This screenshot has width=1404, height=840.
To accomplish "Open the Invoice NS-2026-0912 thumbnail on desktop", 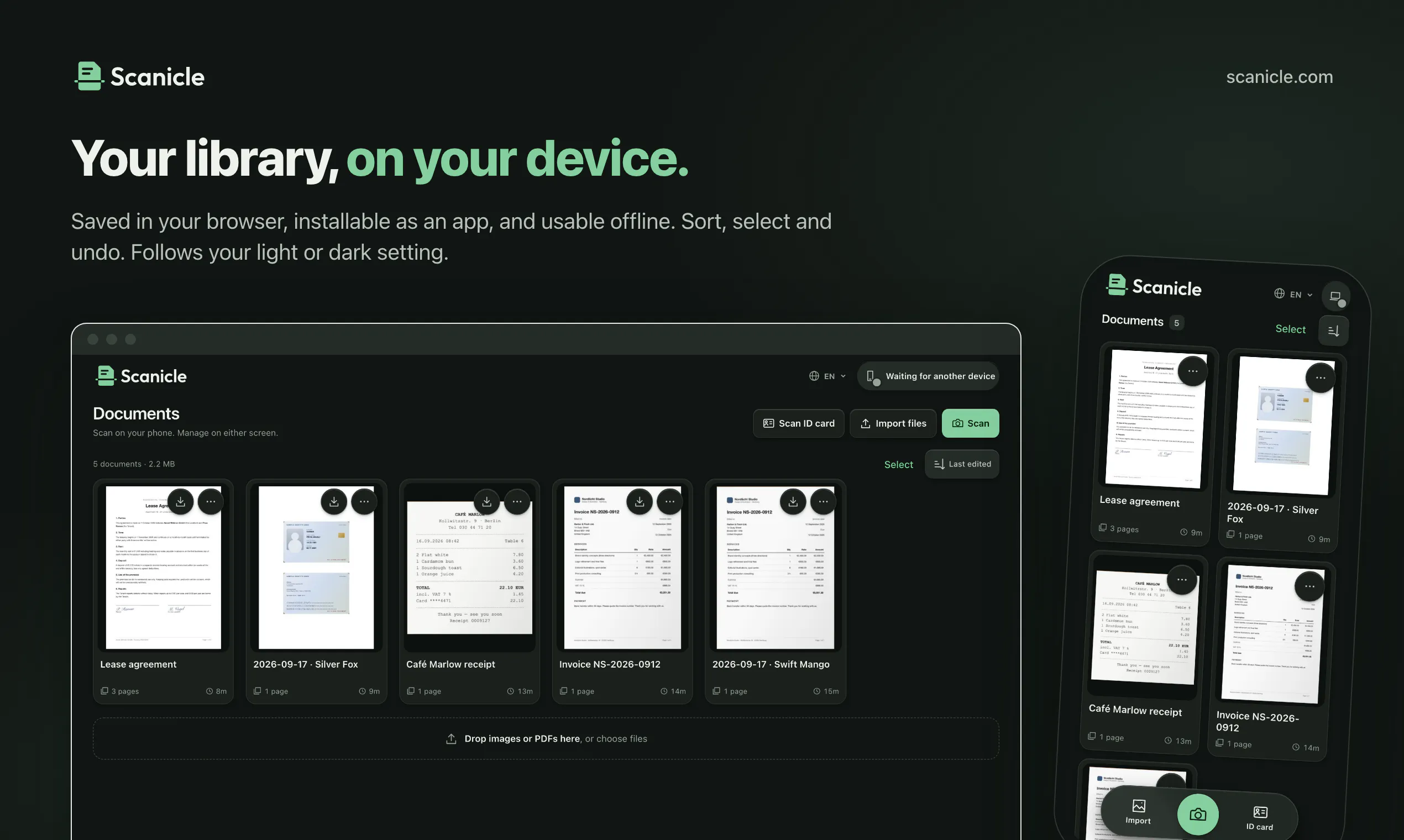I will point(622,568).
